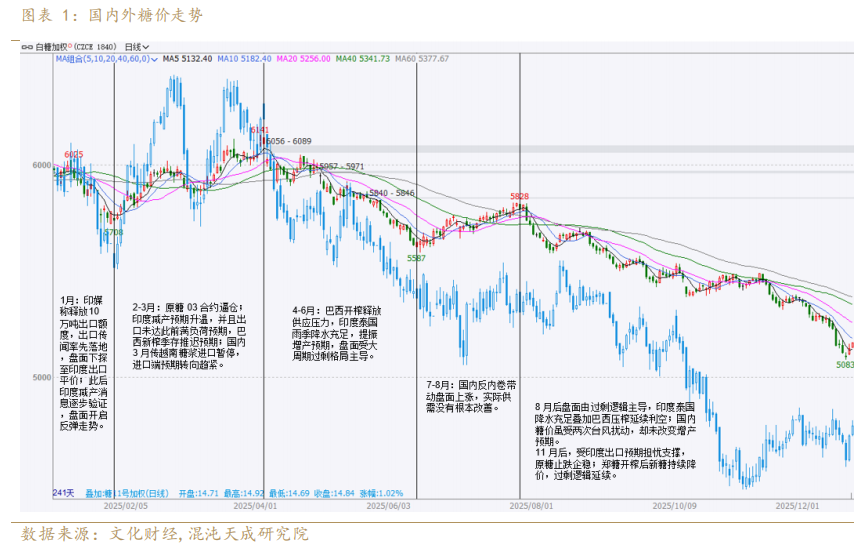
Task: Click the 6000 price axis label
Action: [40, 165]
